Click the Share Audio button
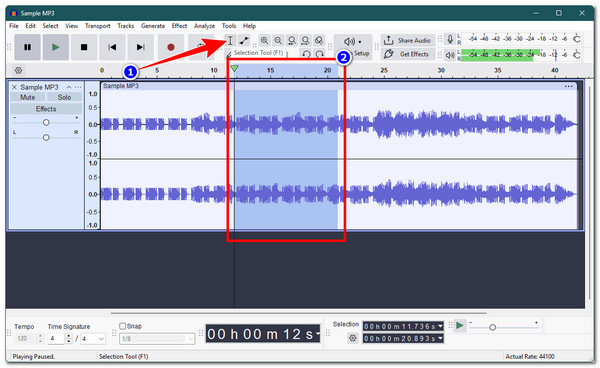Screen dimensions: 600x368 (408, 40)
